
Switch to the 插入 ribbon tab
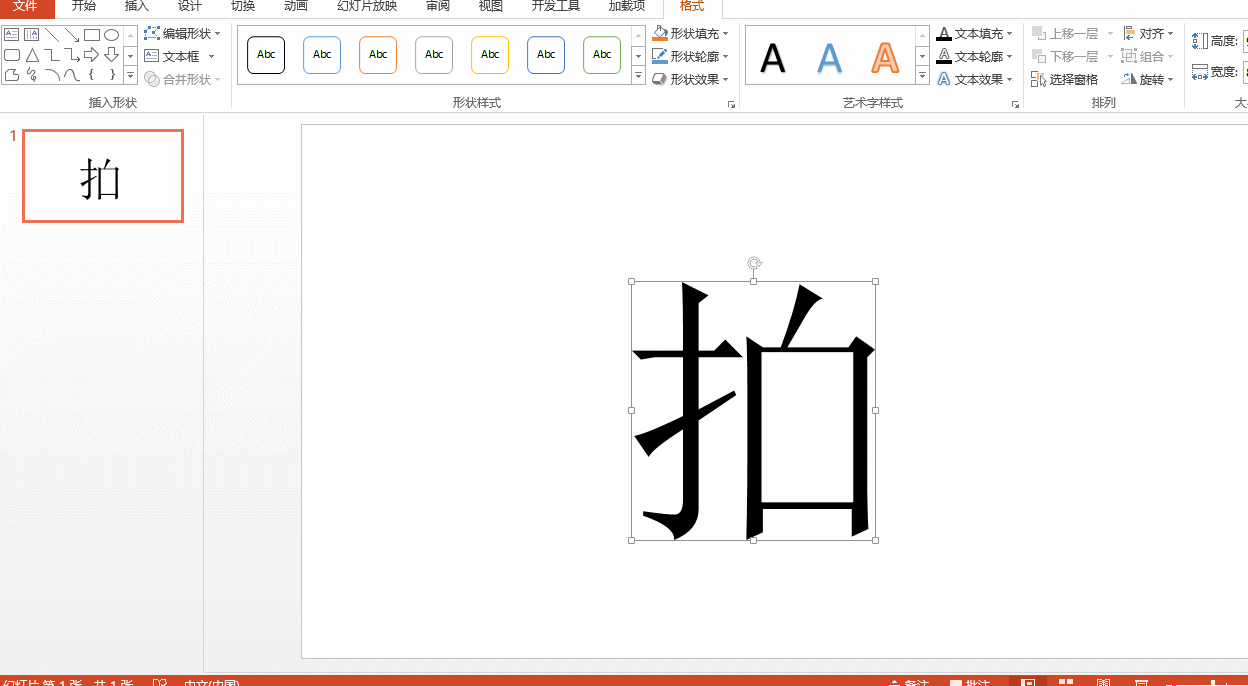[136, 6]
